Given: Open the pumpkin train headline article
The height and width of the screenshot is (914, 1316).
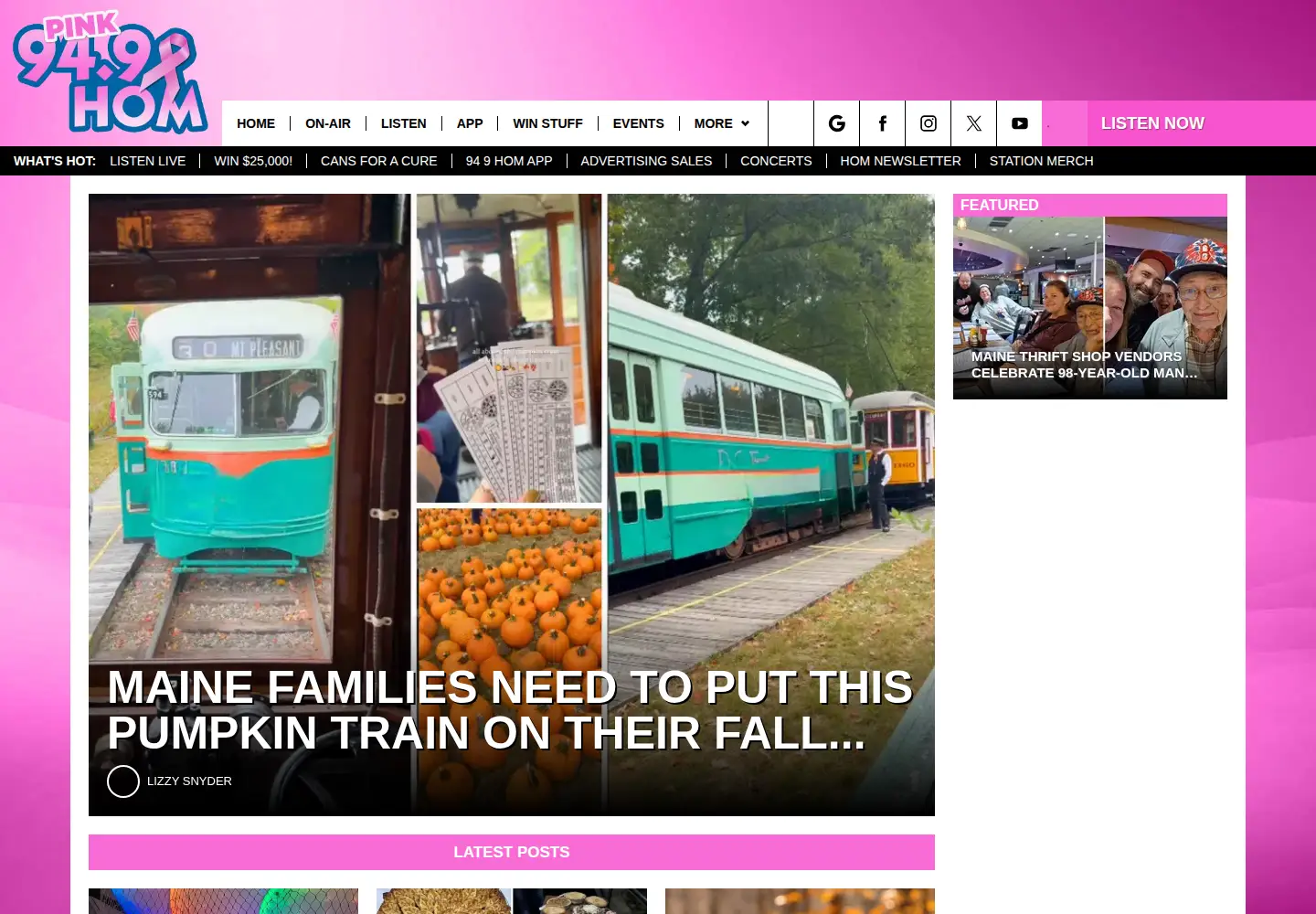Looking at the screenshot, I should [510, 710].
